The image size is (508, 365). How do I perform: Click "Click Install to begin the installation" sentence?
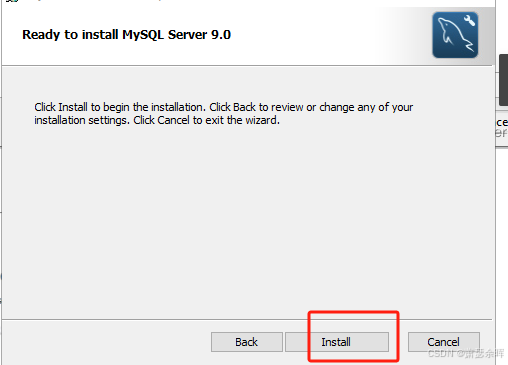(x=120, y=107)
